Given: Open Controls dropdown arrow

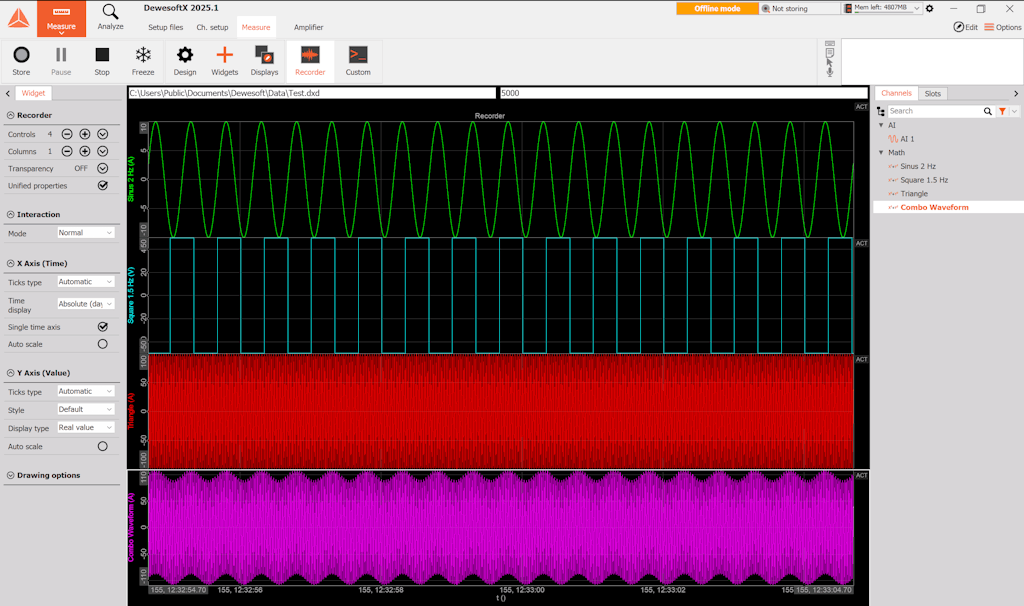Looking at the screenshot, I should pyautogui.click(x=103, y=134).
